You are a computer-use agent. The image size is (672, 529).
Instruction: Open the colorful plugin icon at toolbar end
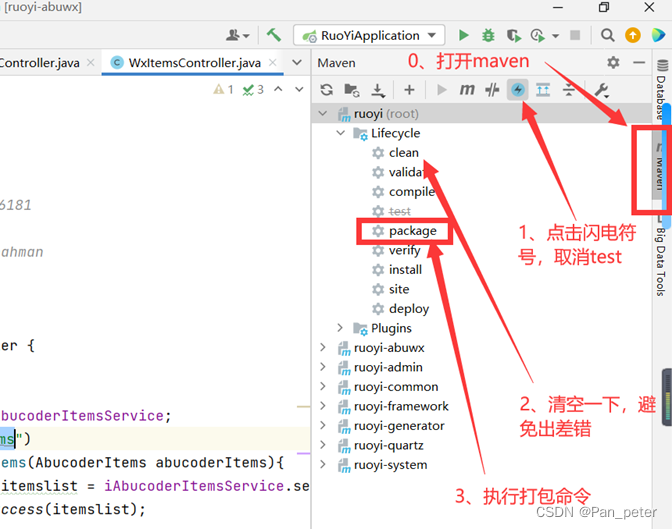658,35
